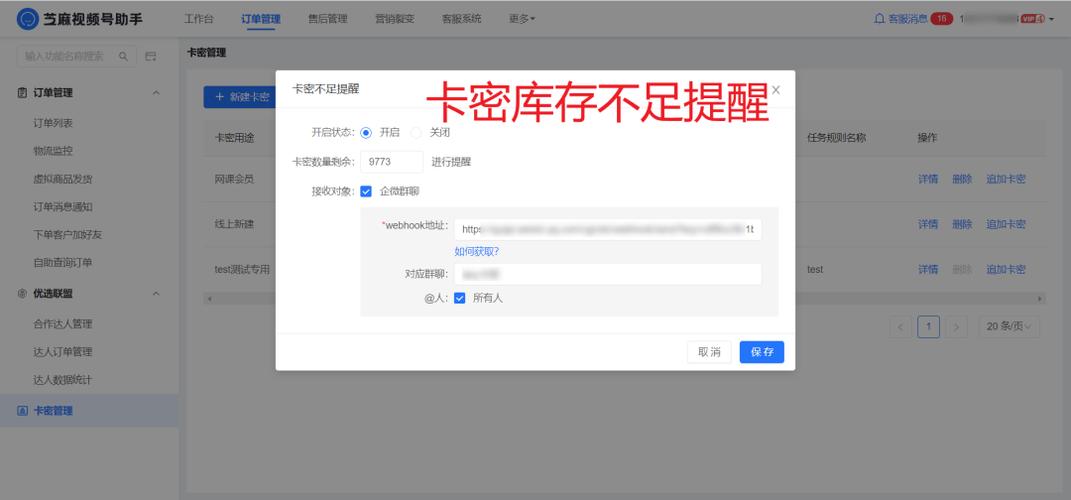The width and height of the screenshot is (1071, 500).
Task: Close the 卡密不足提醒 dialog with X
Action: click(776, 89)
